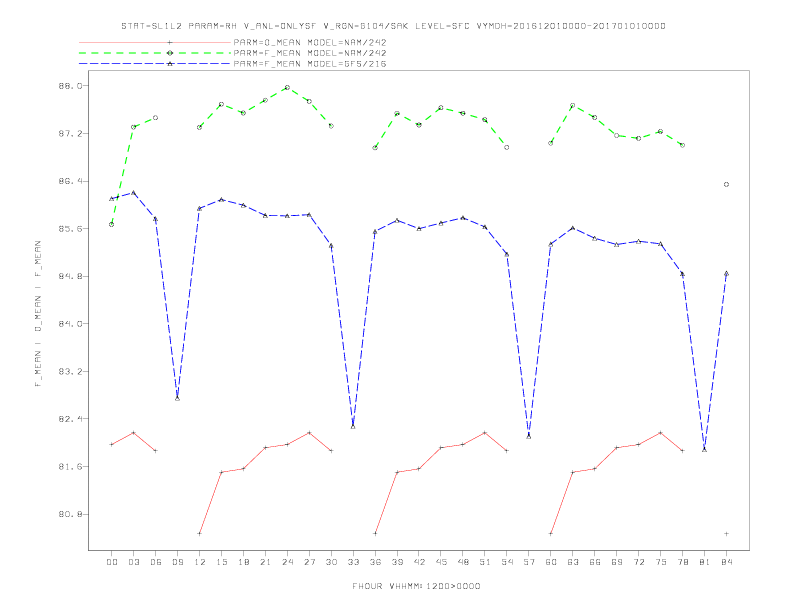Click x-axis tick label 36
The image size is (792, 612).
375,562
